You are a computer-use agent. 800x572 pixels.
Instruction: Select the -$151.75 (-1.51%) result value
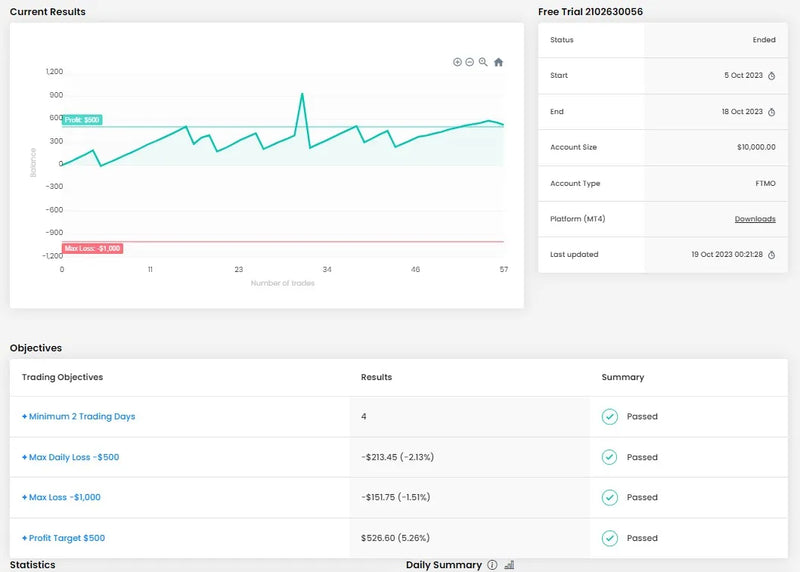click(x=395, y=497)
